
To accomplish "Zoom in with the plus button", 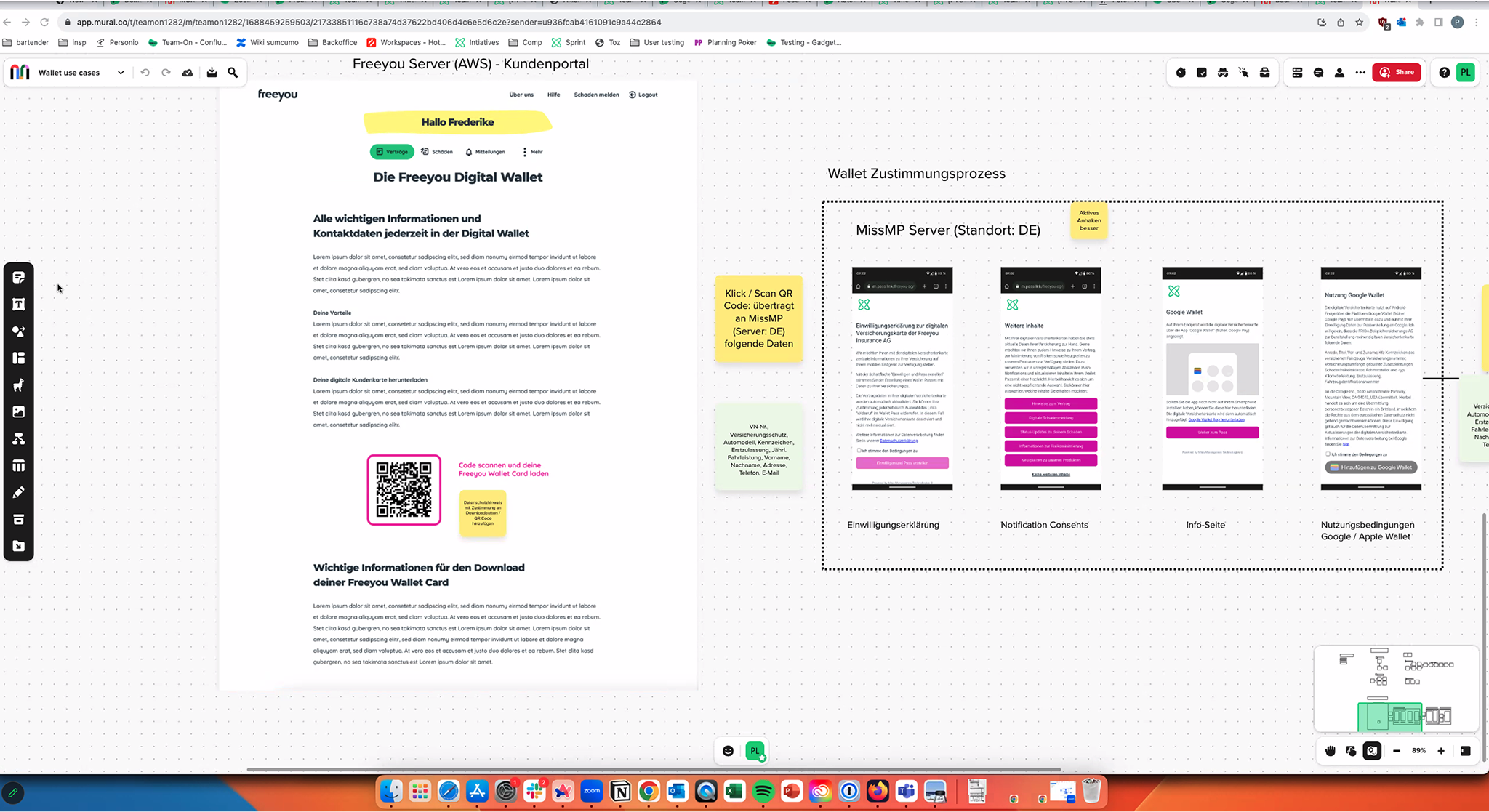I will (x=1441, y=751).
